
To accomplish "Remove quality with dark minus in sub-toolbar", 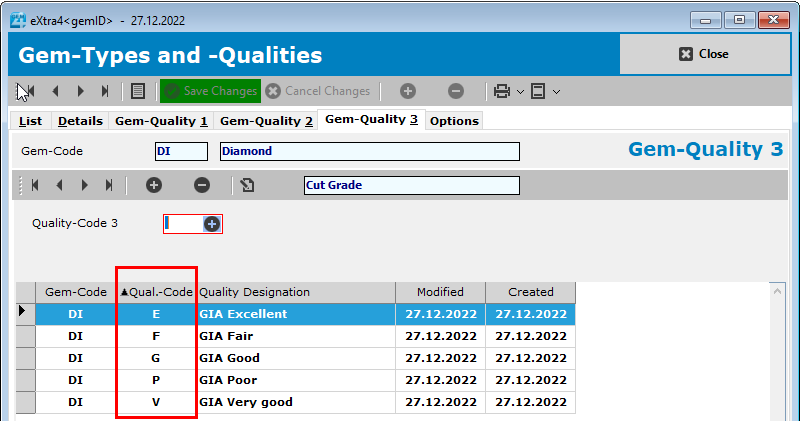I will [x=202, y=185].
